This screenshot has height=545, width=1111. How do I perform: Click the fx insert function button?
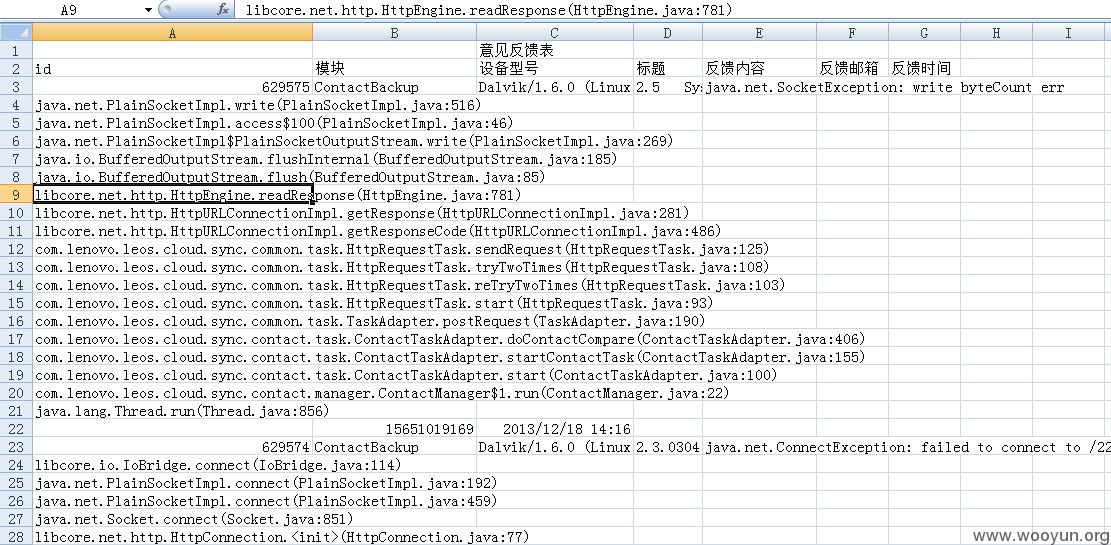click(x=222, y=10)
